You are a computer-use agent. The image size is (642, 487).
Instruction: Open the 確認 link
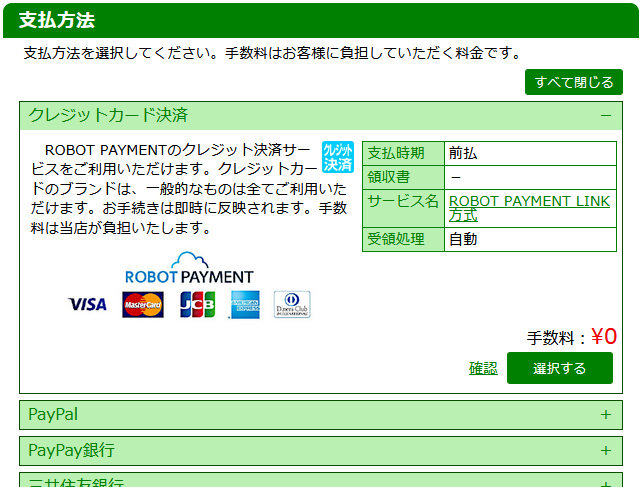(x=483, y=368)
